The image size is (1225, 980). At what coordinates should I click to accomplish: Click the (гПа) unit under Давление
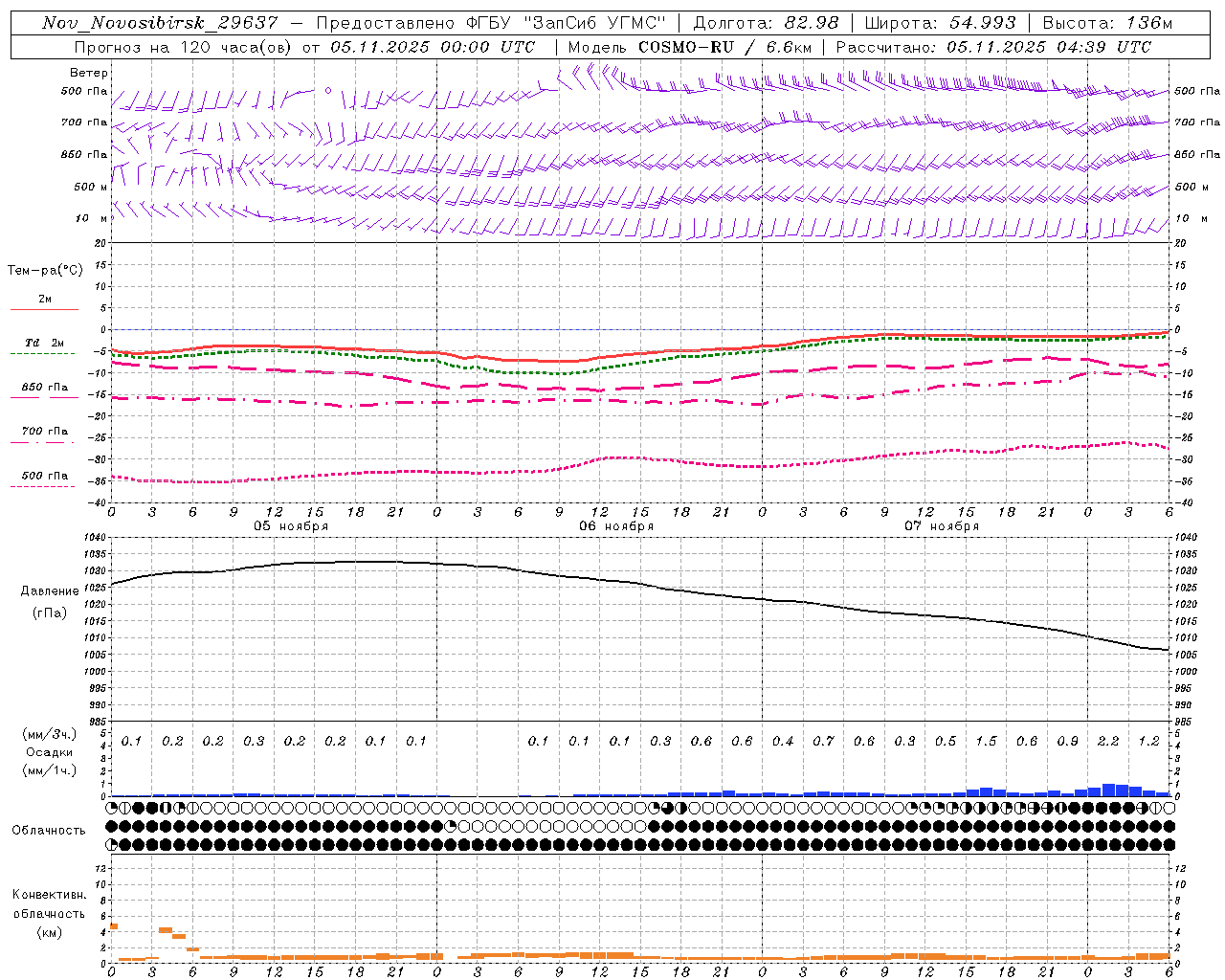click(x=50, y=612)
